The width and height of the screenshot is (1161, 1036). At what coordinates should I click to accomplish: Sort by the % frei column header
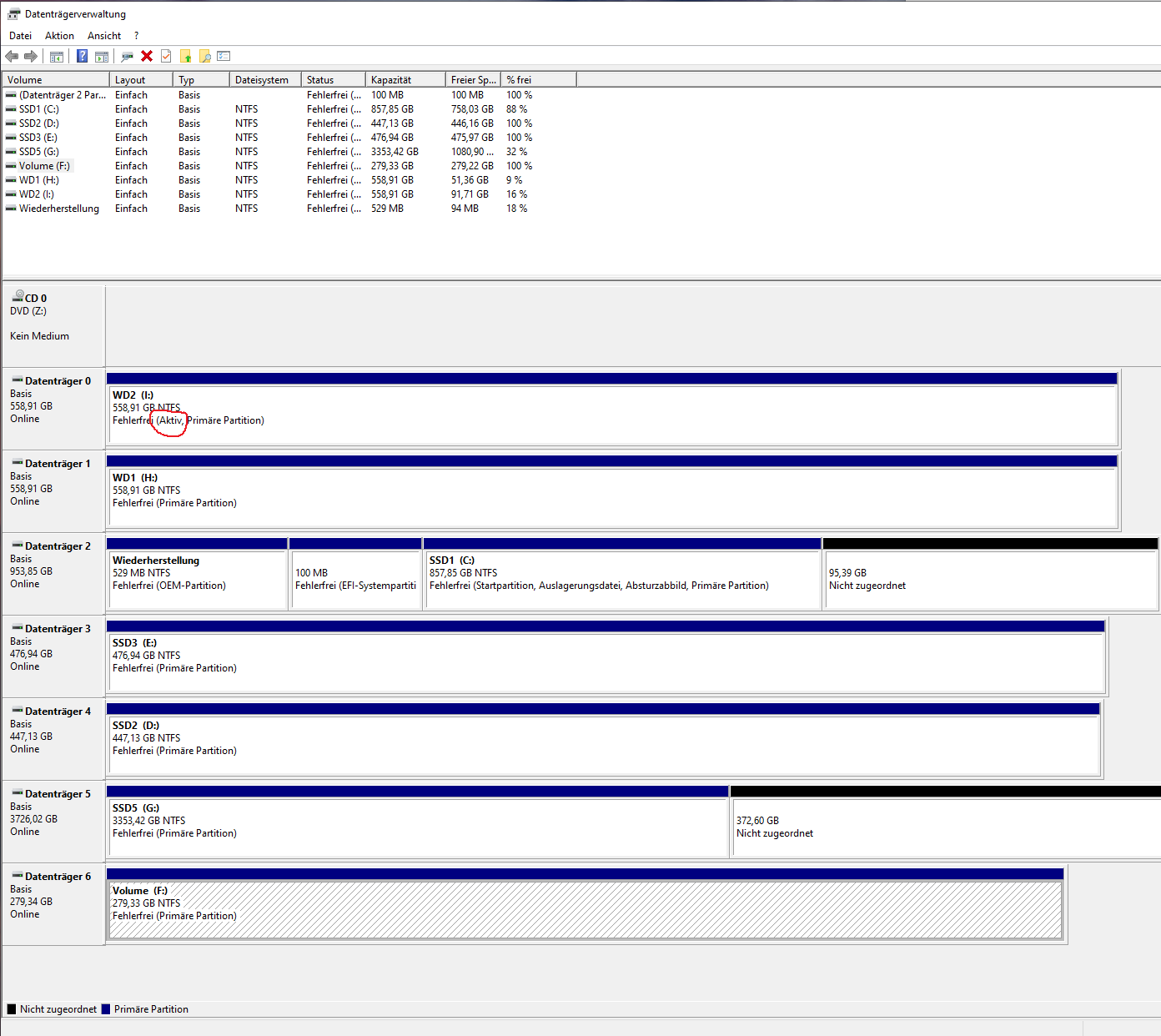tap(538, 80)
